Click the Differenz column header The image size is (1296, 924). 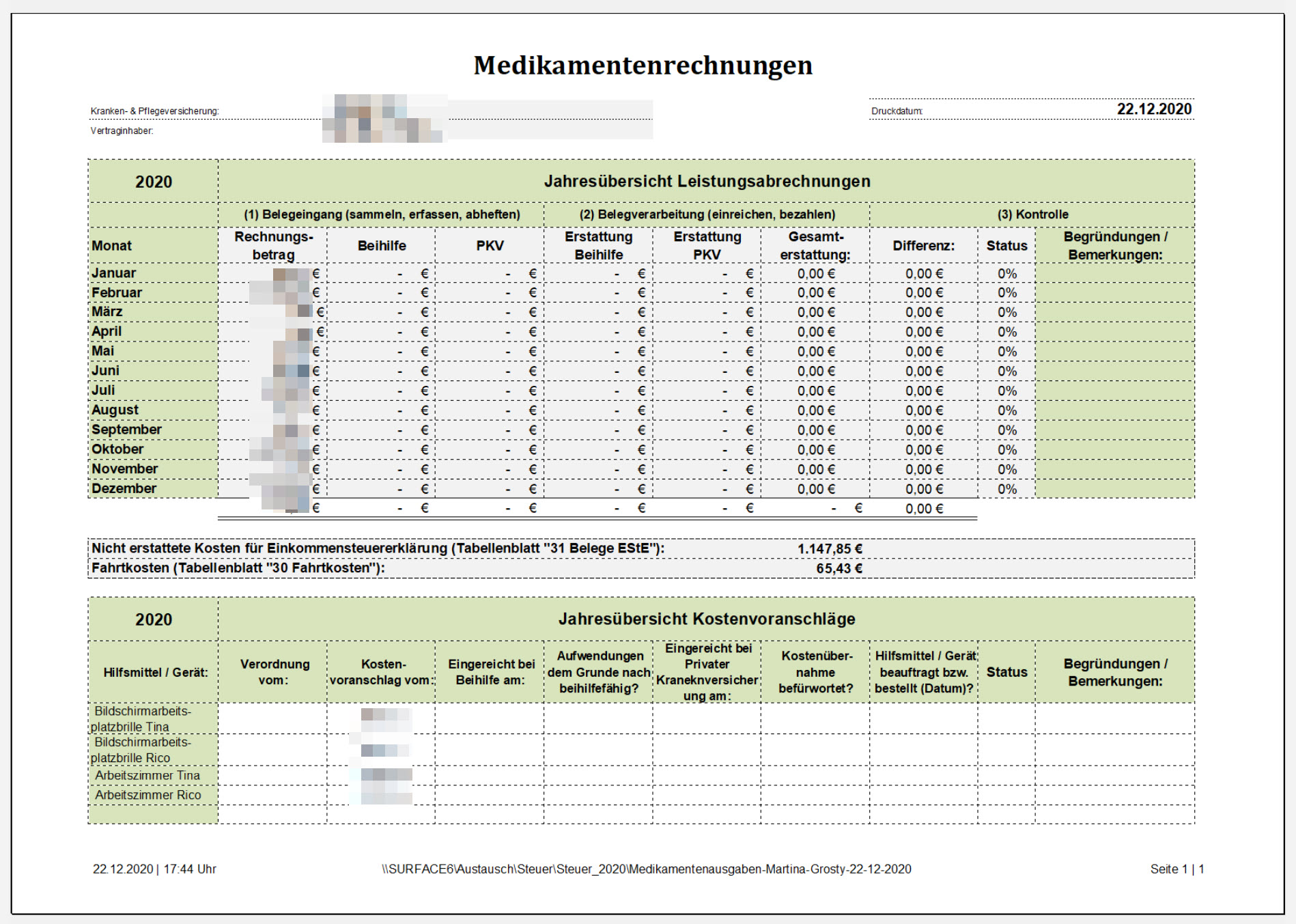pyautogui.click(x=923, y=246)
